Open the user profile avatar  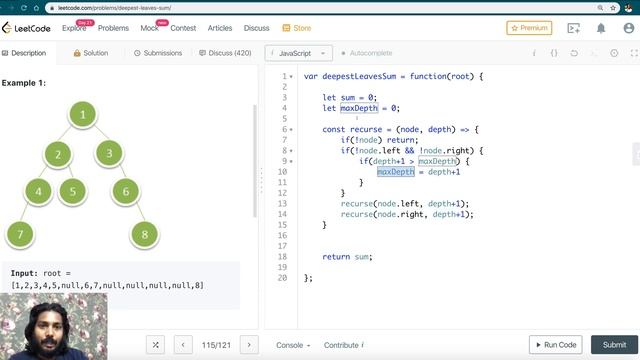[x=629, y=28]
